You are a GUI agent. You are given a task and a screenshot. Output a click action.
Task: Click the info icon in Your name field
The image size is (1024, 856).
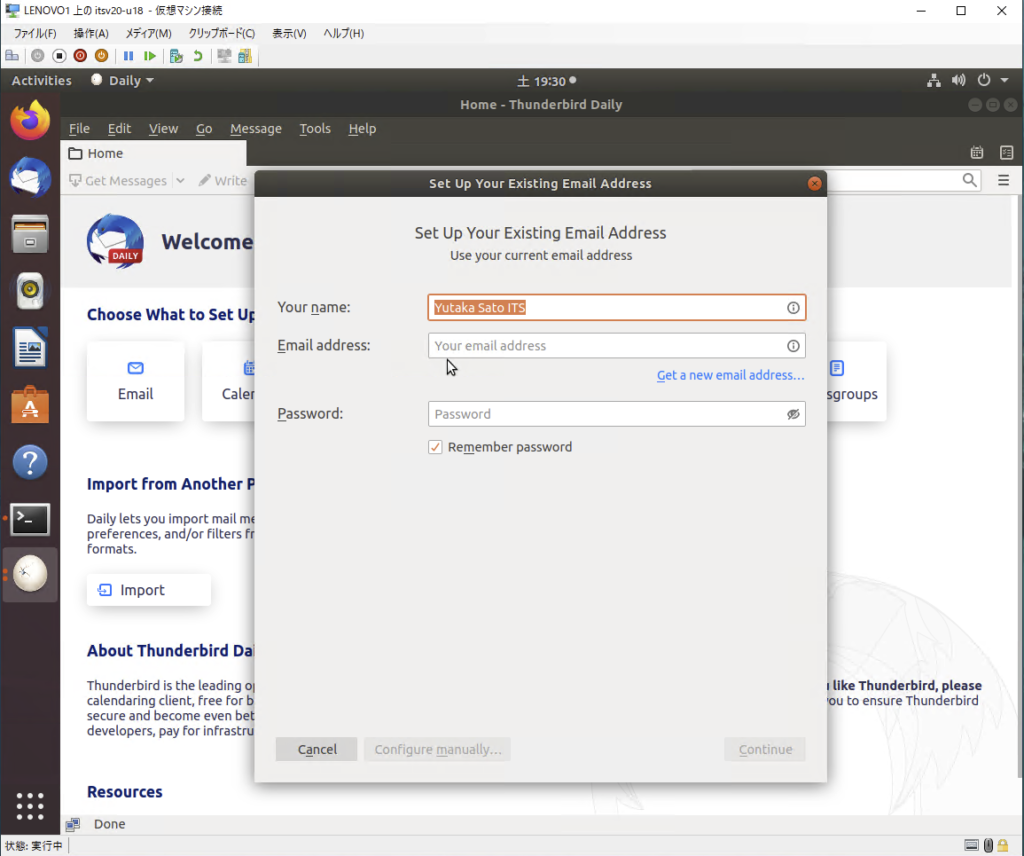(793, 308)
